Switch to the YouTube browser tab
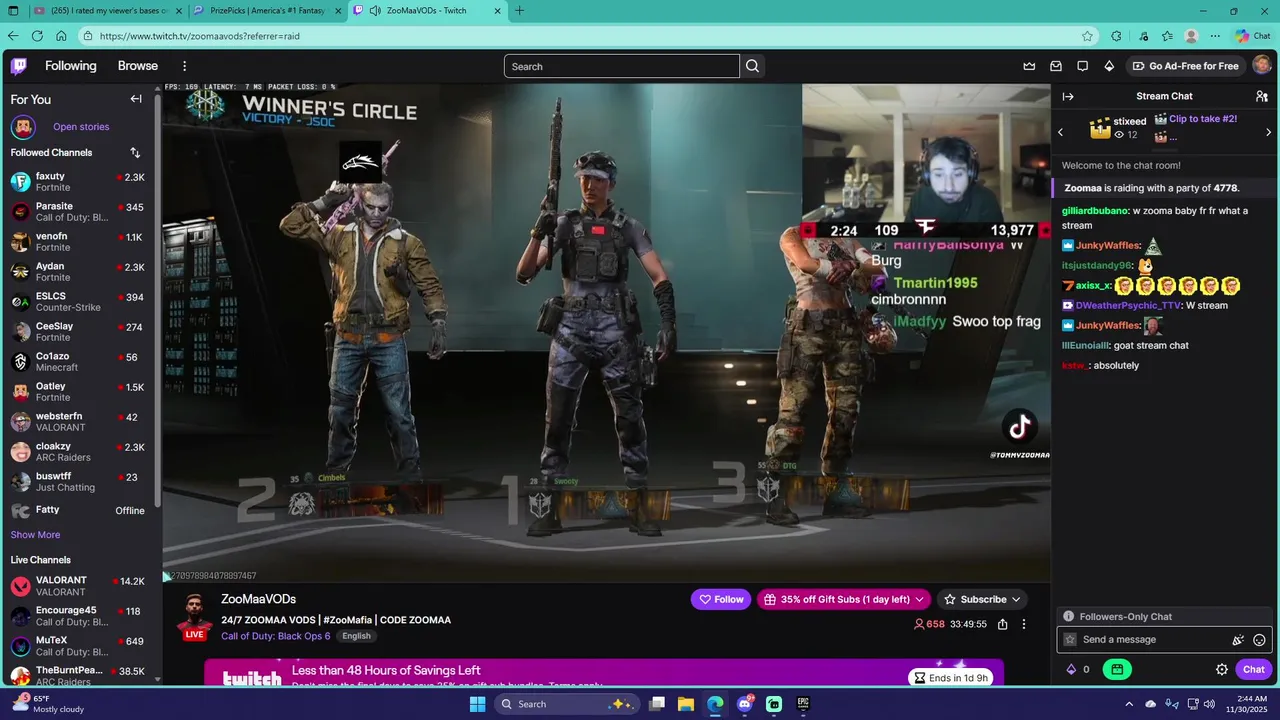The height and width of the screenshot is (720, 1280). 108,11
